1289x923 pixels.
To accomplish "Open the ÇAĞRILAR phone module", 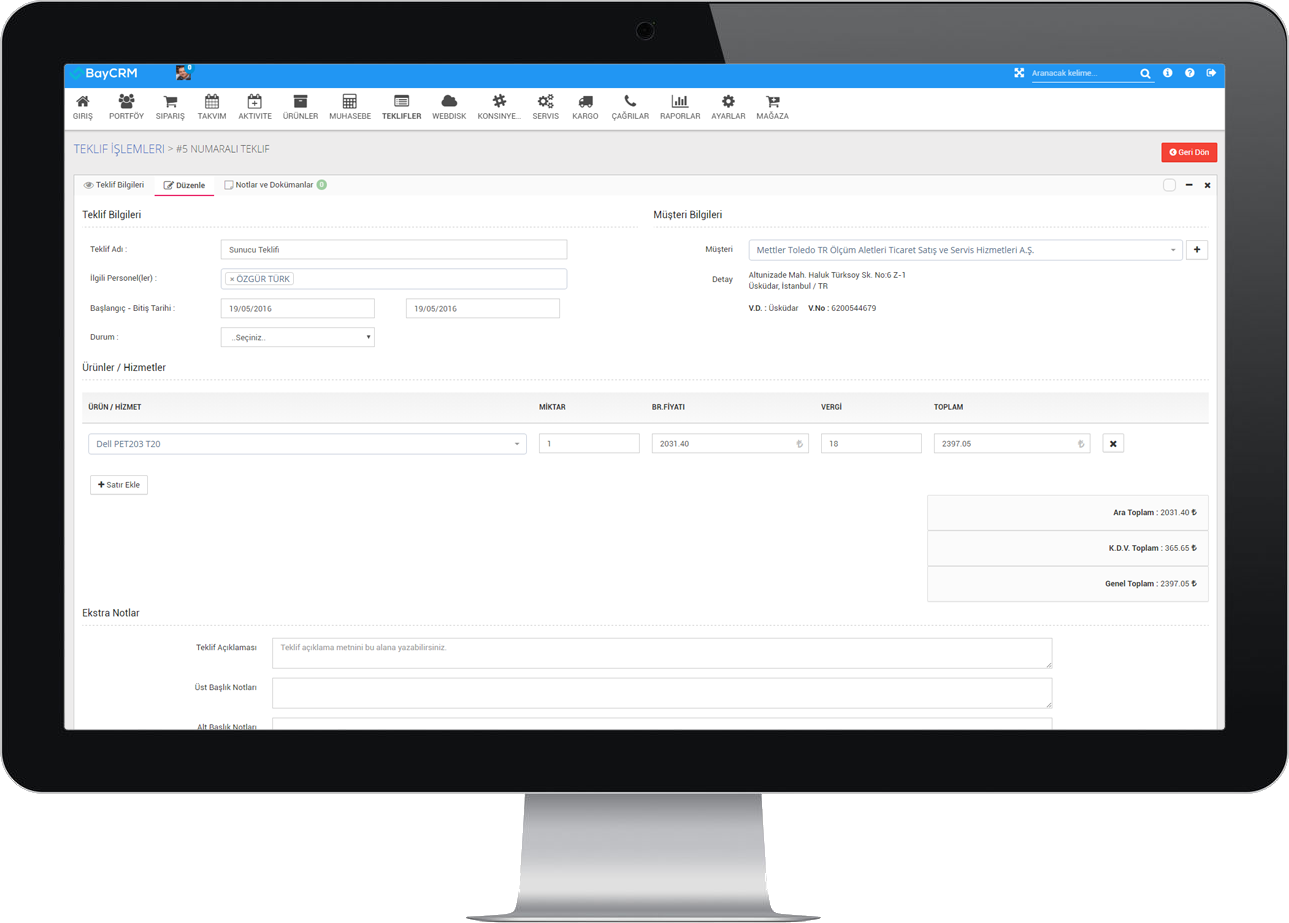I will [630, 107].
